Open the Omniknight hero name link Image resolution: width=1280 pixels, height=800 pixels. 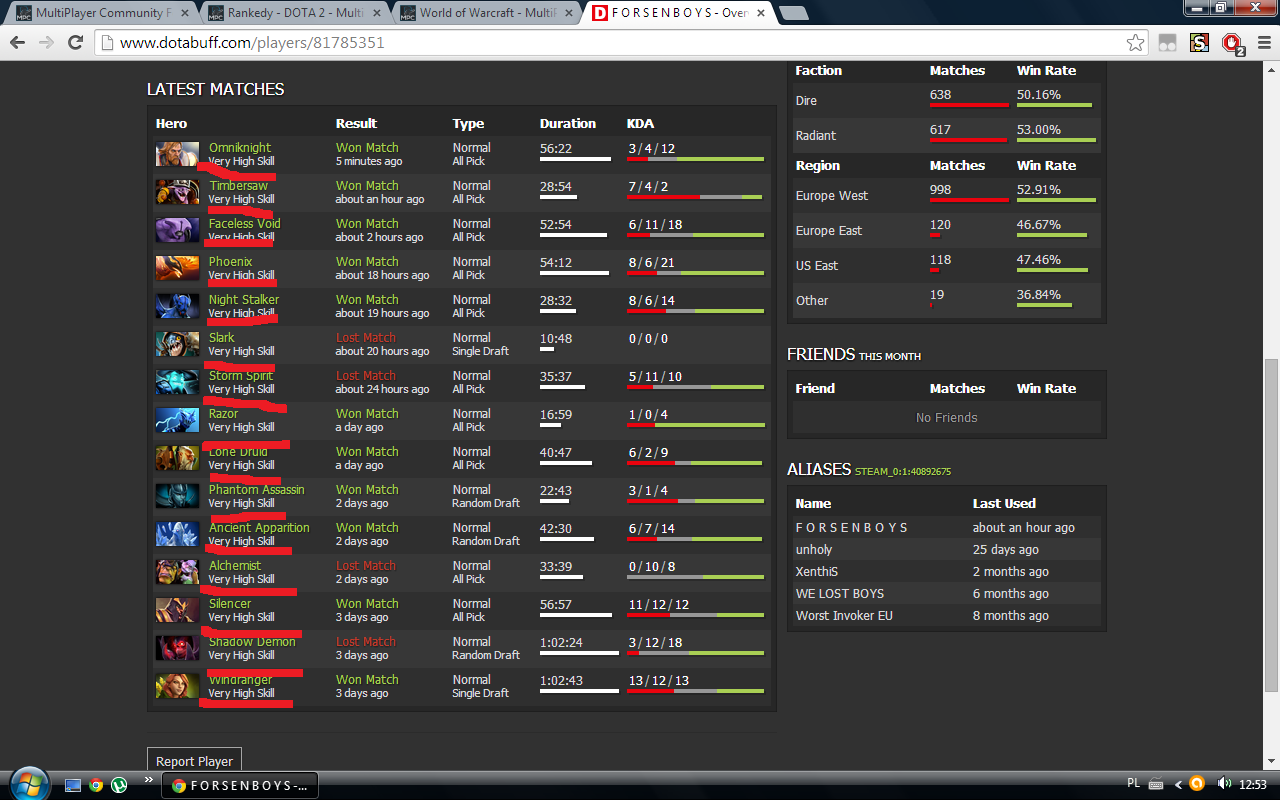(240, 148)
